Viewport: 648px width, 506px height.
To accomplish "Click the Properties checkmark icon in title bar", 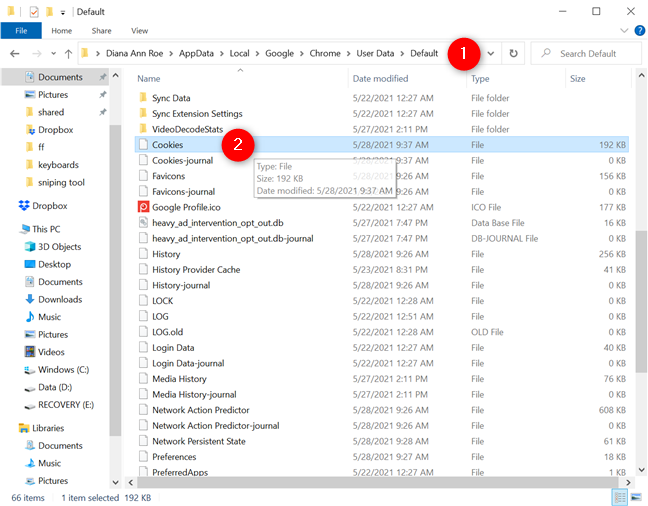I will [x=32, y=11].
